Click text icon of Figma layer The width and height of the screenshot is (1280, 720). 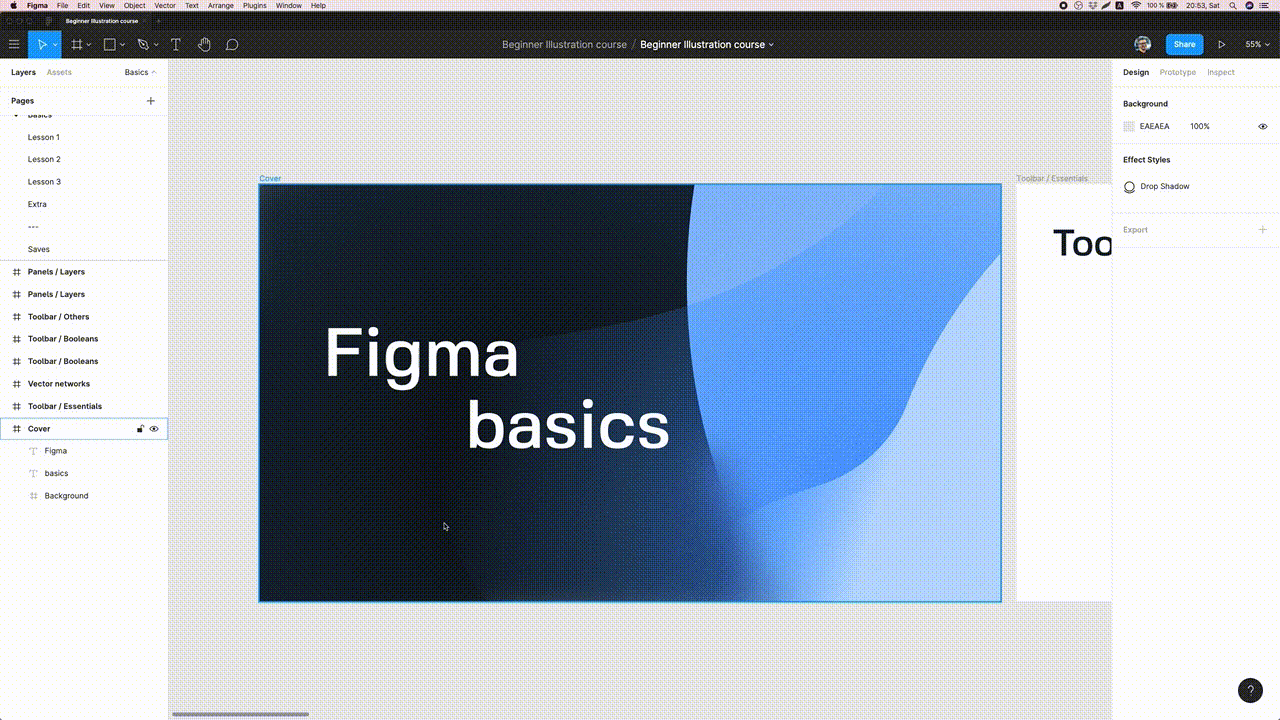click(33, 451)
